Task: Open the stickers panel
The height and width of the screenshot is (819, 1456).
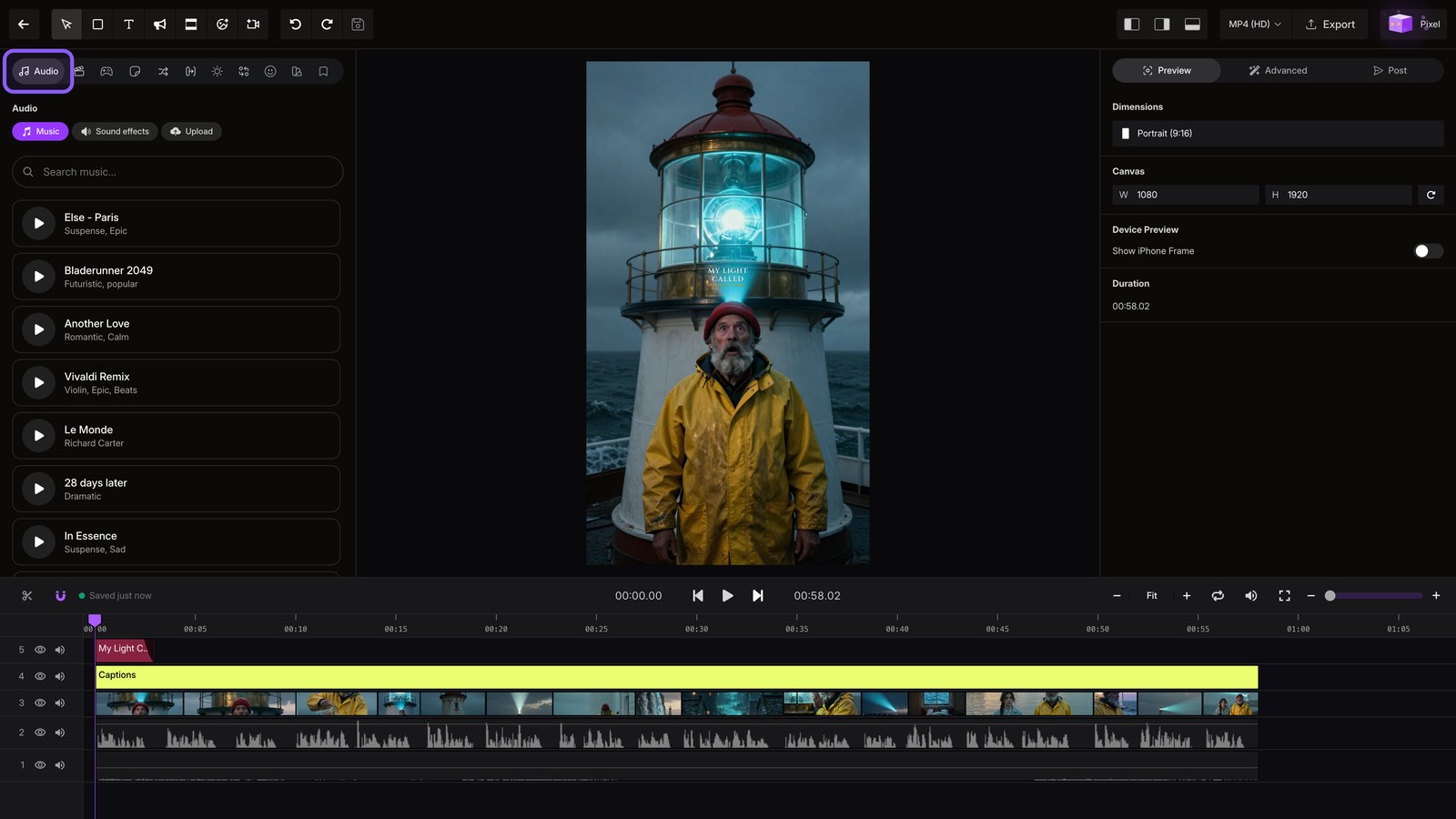Action: 135,71
